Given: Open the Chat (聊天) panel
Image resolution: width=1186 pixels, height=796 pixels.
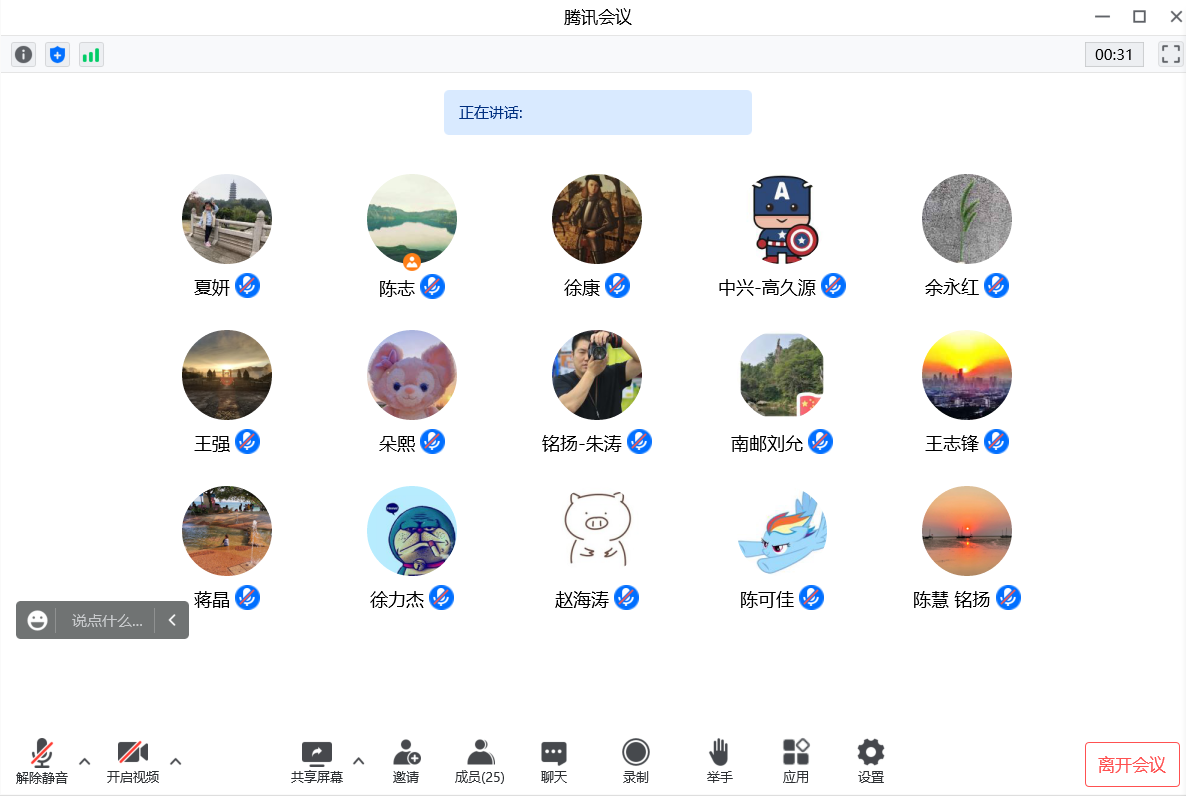Looking at the screenshot, I should click(x=554, y=762).
